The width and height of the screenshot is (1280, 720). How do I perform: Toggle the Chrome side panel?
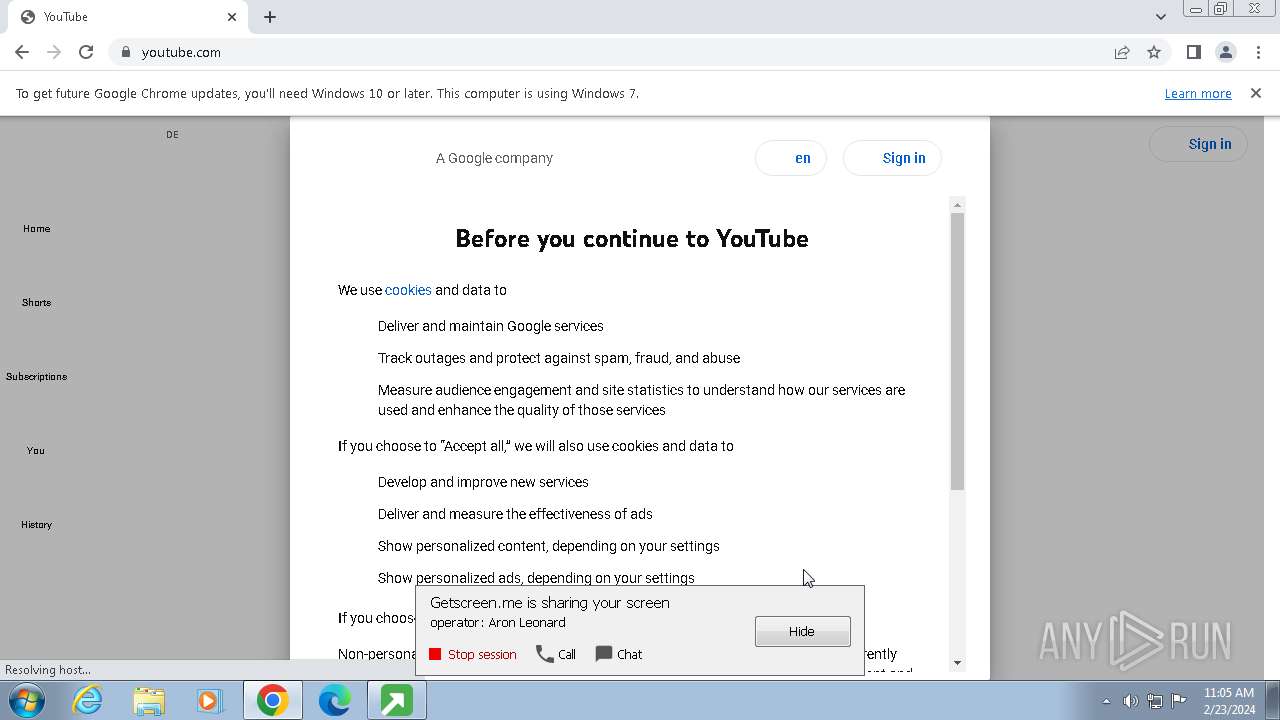(x=1193, y=52)
